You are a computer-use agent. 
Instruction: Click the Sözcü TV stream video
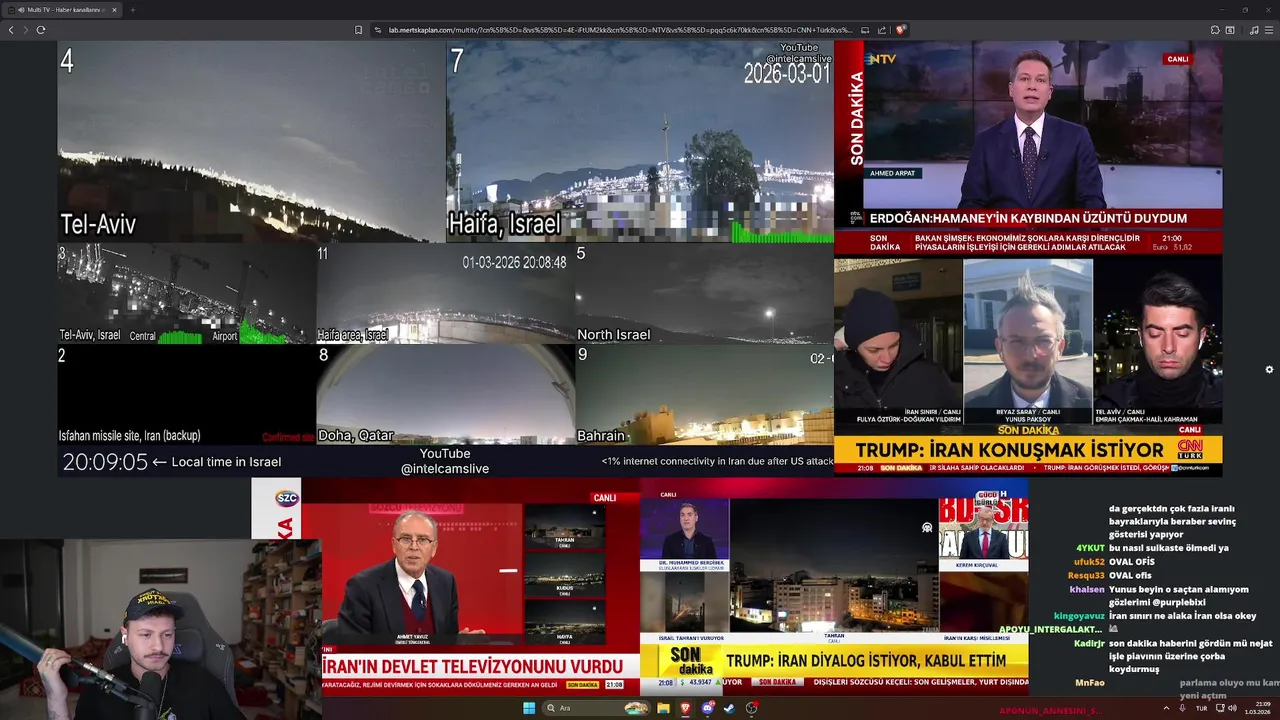[x=446, y=586]
